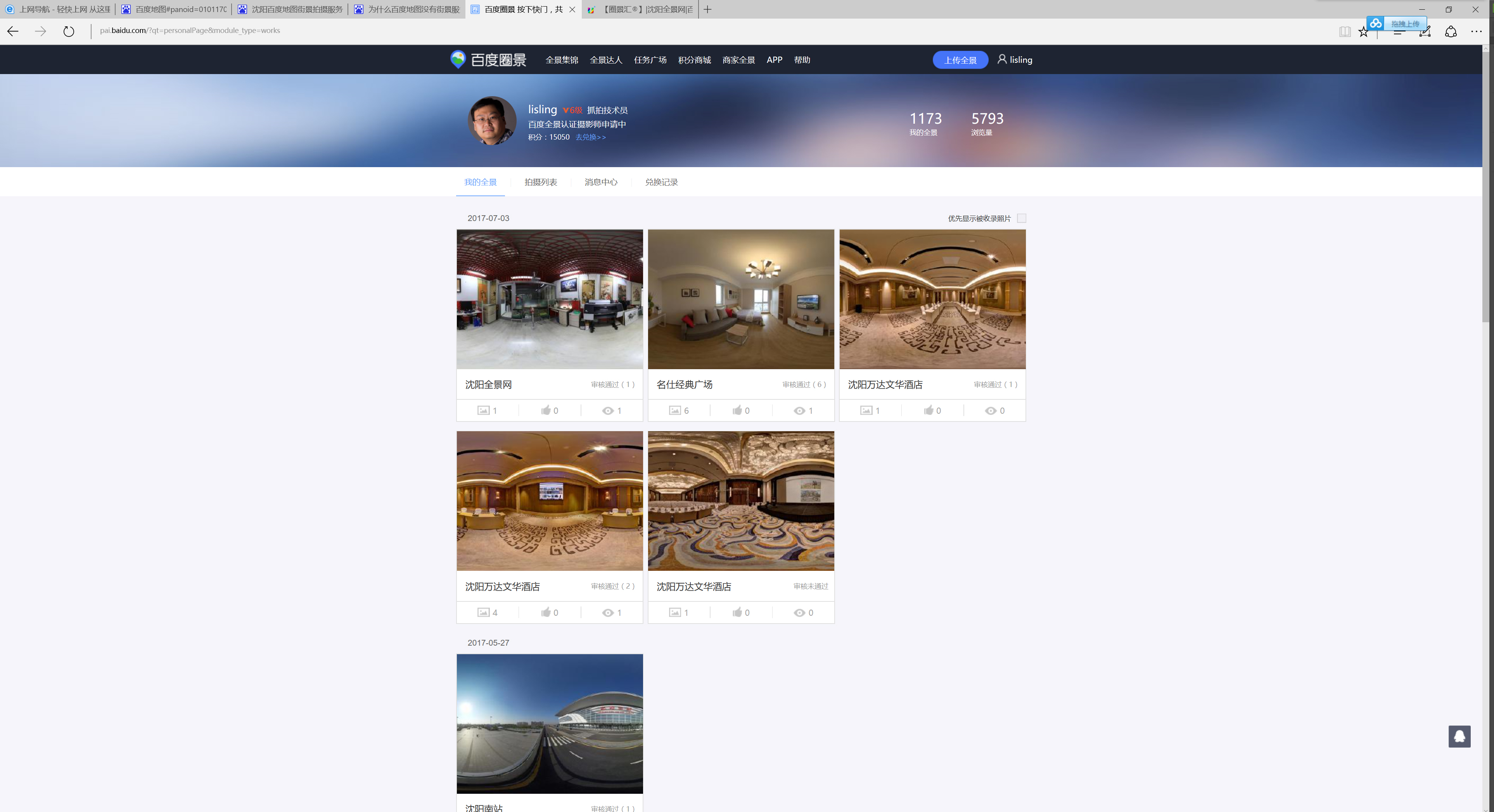Switch to 百度地图#panoid browser tab
The height and width of the screenshot is (812, 1494).
(x=175, y=9)
